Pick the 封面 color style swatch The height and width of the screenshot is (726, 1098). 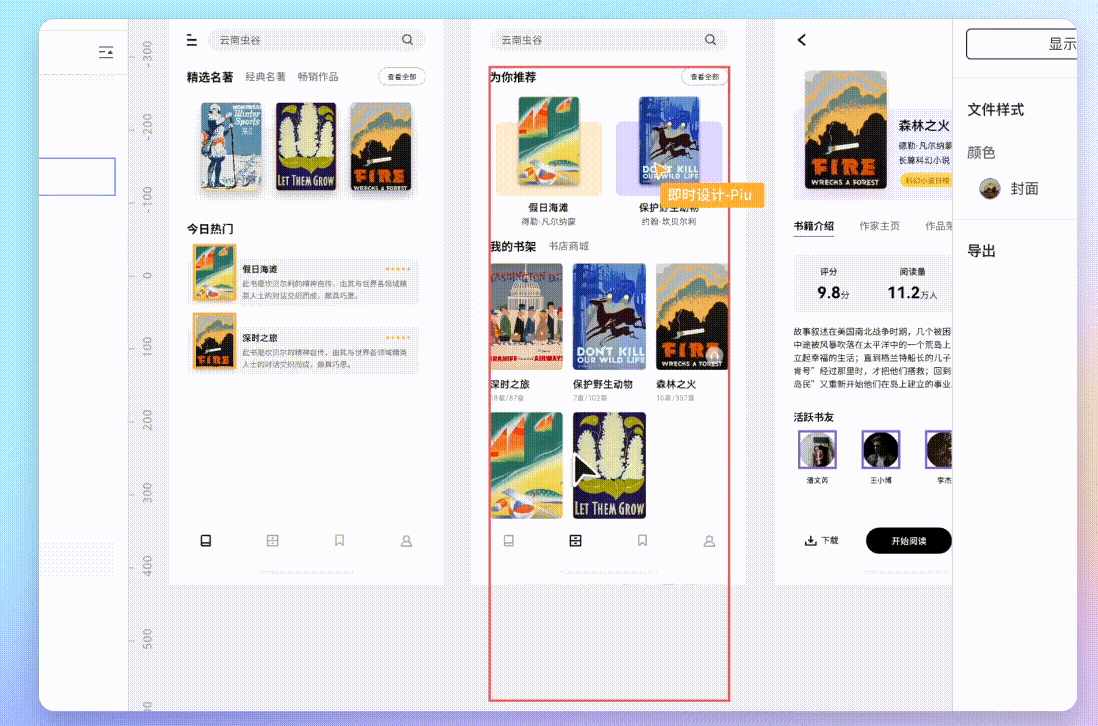coord(990,188)
